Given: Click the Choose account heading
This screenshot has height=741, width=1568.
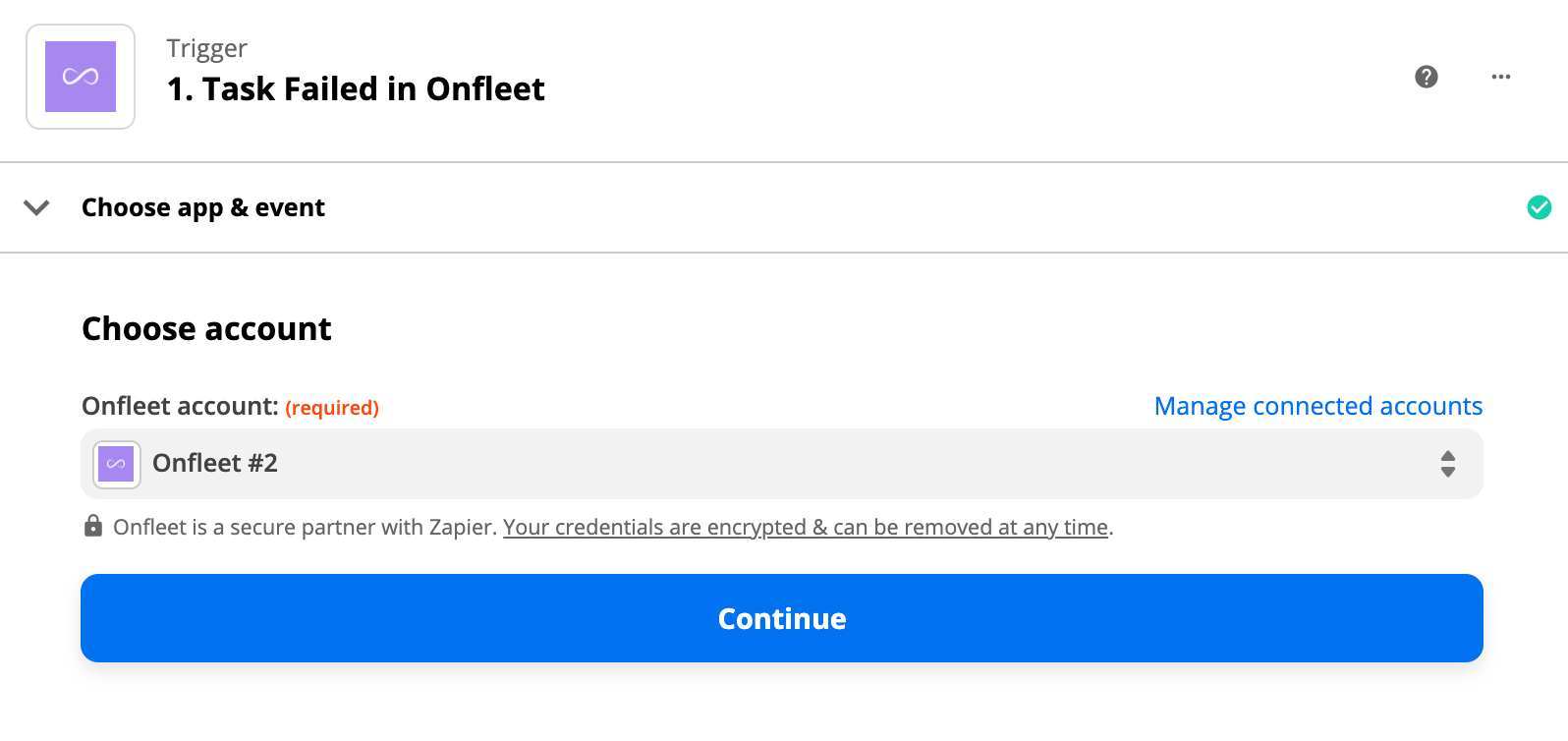Looking at the screenshot, I should (206, 328).
